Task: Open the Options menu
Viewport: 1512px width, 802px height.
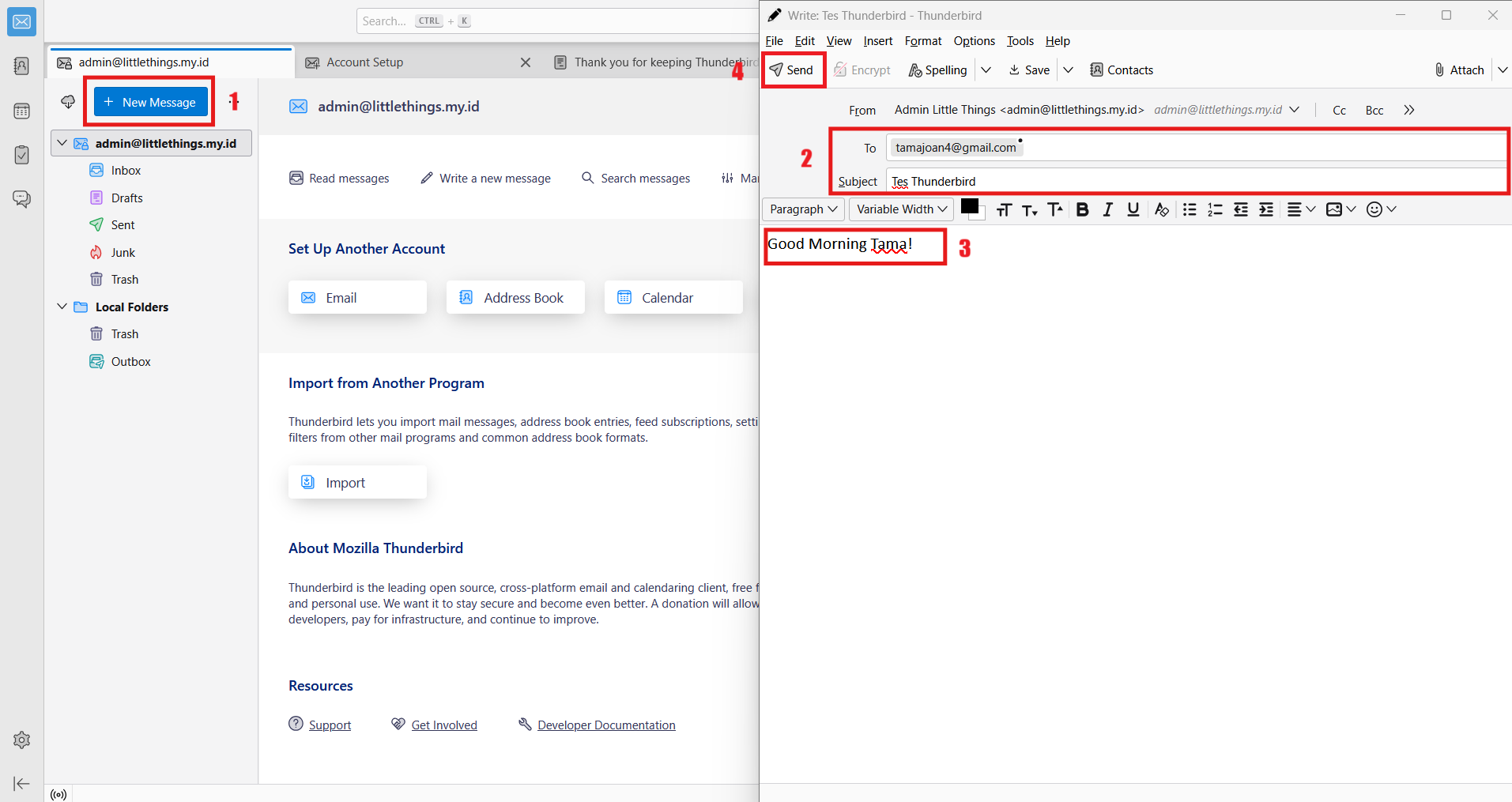Action: 974,41
